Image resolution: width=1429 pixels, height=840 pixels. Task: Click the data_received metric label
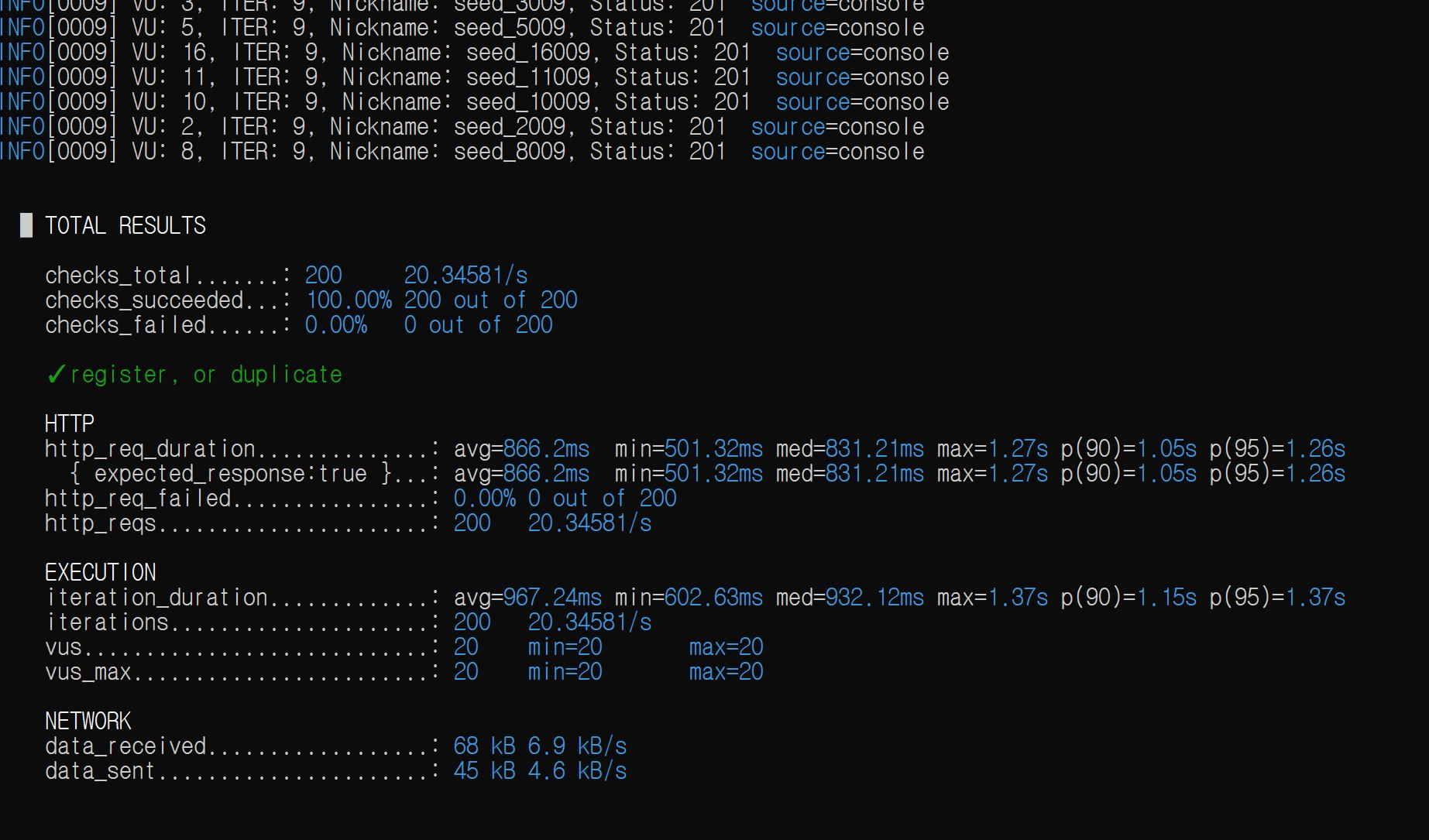point(125,746)
